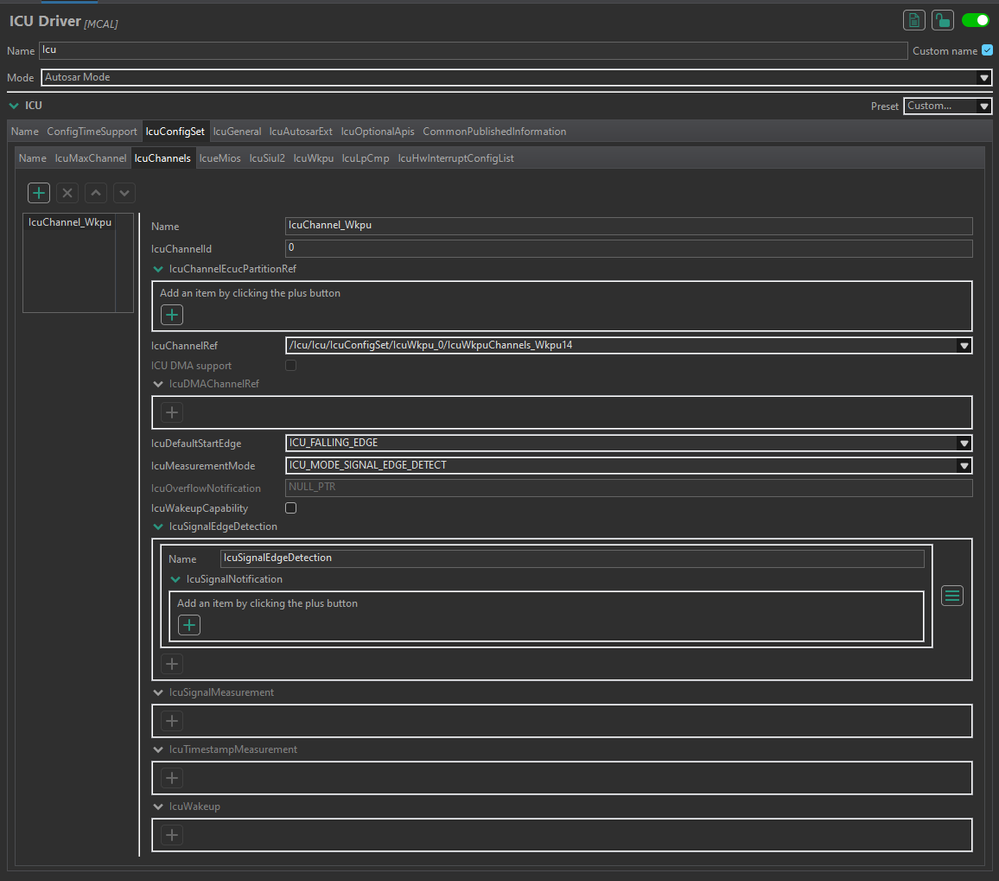The width and height of the screenshot is (999, 881).
Task: Collapse the IcuChannelEcucPartitionRef section
Action: tap(158, 269)
